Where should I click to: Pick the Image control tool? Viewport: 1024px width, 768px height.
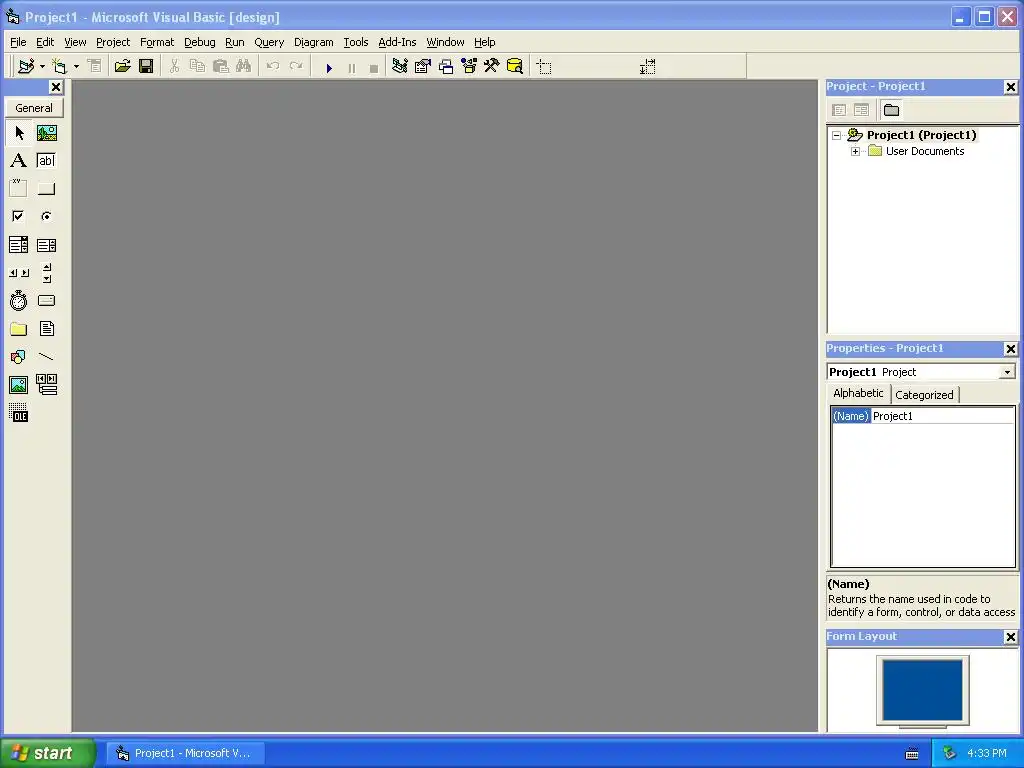(x=19, y=385)
